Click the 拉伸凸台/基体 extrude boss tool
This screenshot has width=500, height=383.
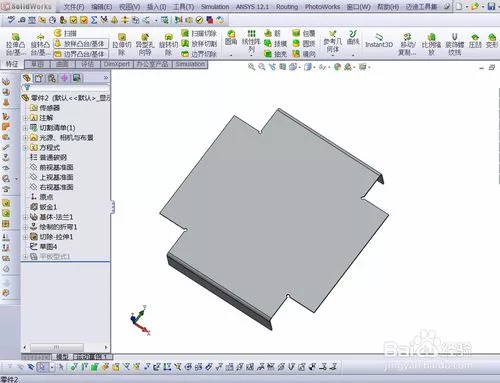pyautogui.click(x=15, y=44)
